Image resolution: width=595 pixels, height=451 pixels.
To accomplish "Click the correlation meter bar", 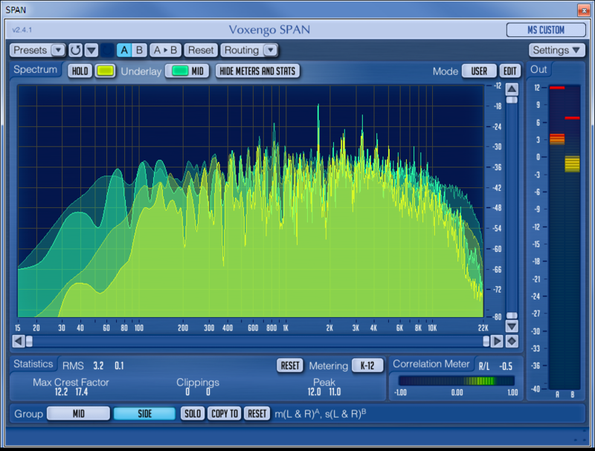I will (x=456, y=380).
